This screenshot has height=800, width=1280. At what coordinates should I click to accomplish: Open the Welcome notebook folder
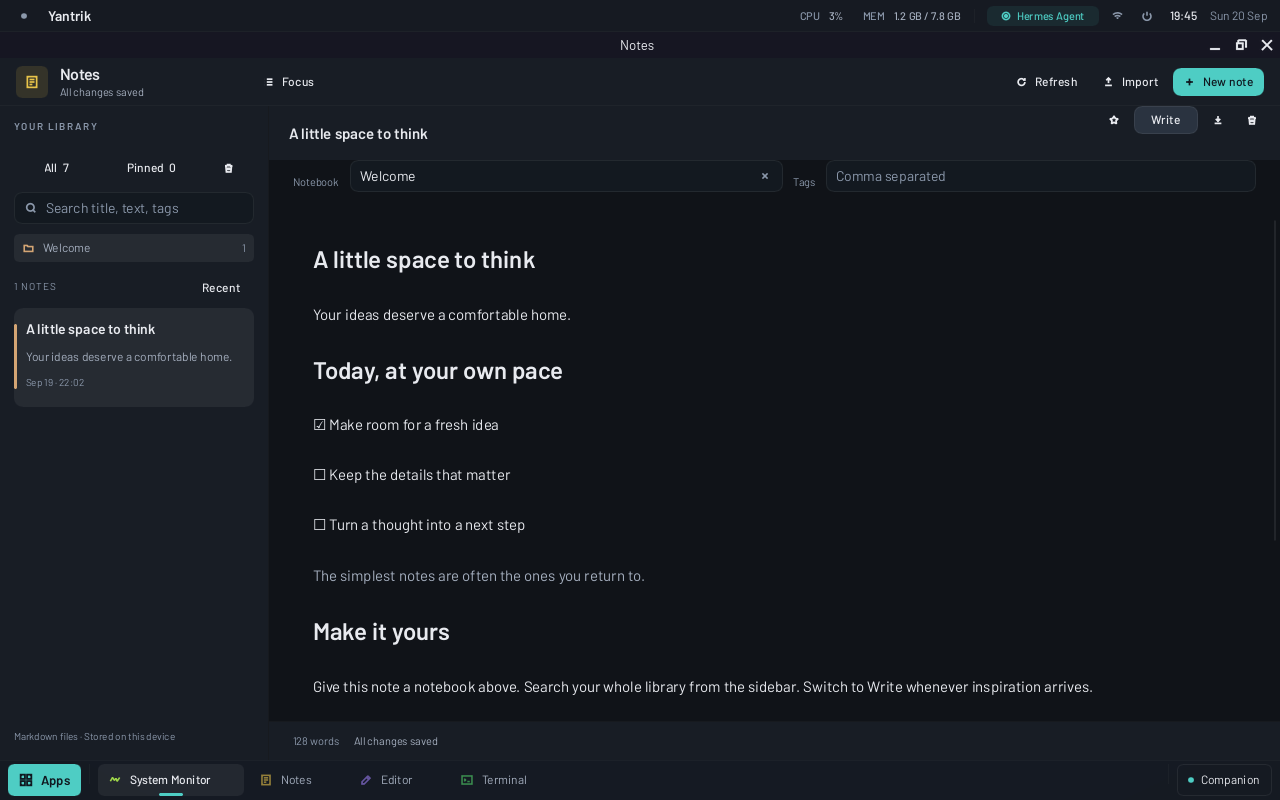134,248
